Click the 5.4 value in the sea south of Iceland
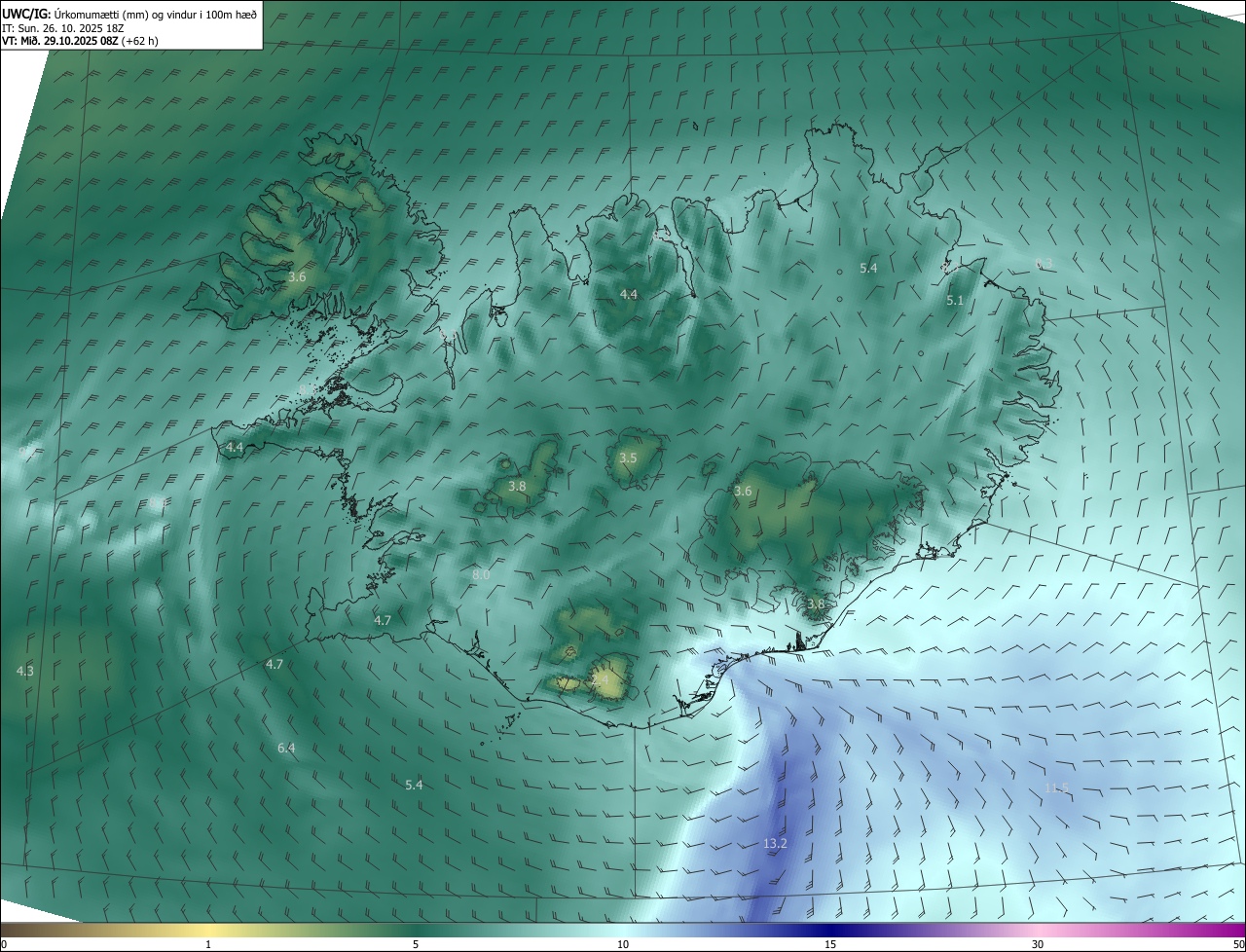Viewport: 1246px width, 952px height. pos(414,785)
